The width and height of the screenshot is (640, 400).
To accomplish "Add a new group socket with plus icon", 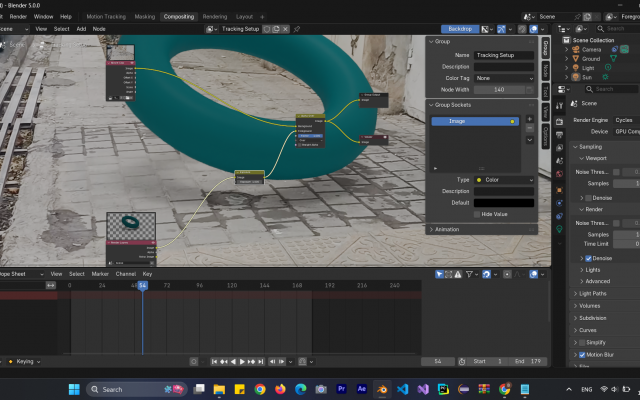I will click(530, 120).
